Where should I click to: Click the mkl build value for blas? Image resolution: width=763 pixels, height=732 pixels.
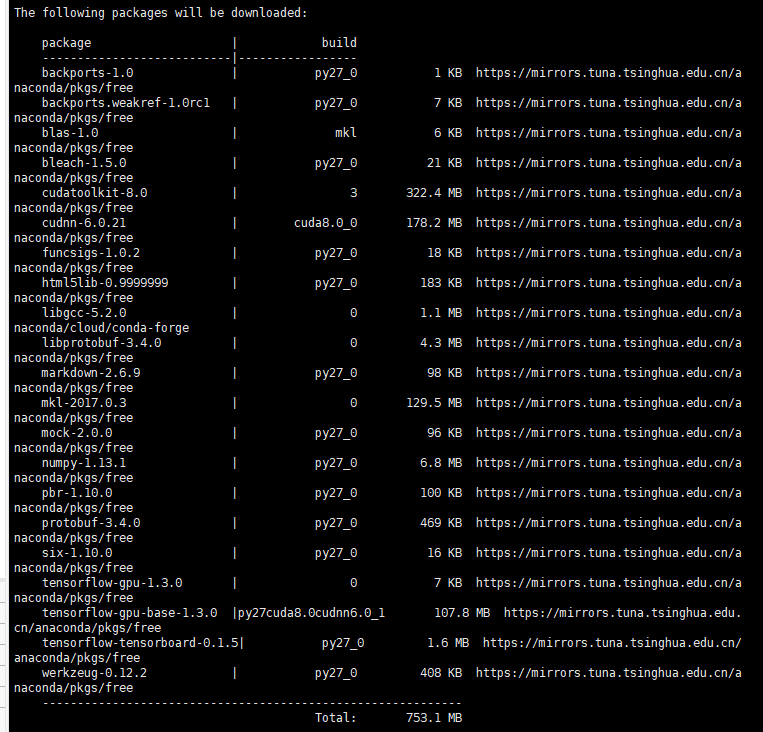pos(346,133)
